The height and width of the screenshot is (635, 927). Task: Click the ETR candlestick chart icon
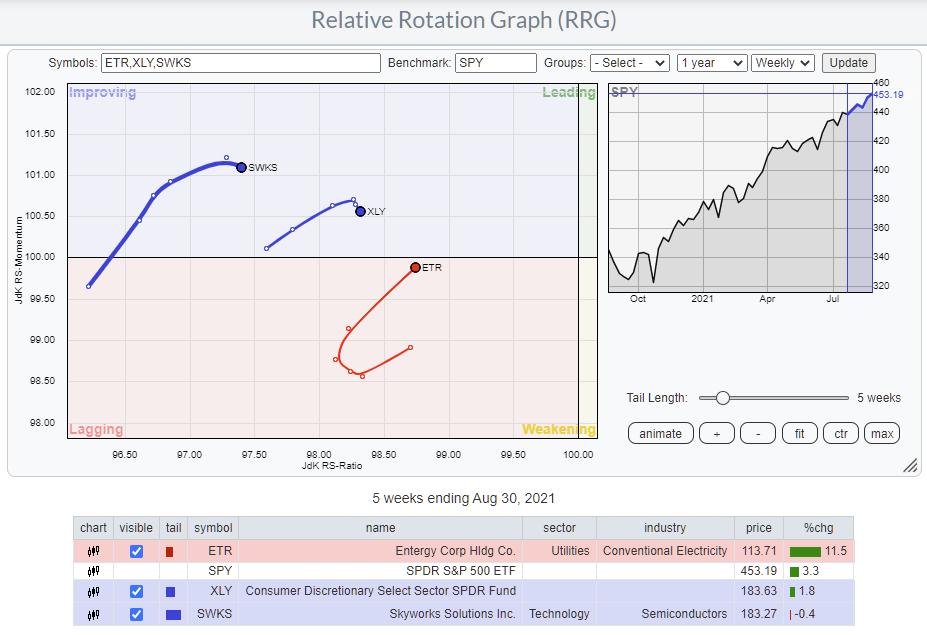pos(93,551)
